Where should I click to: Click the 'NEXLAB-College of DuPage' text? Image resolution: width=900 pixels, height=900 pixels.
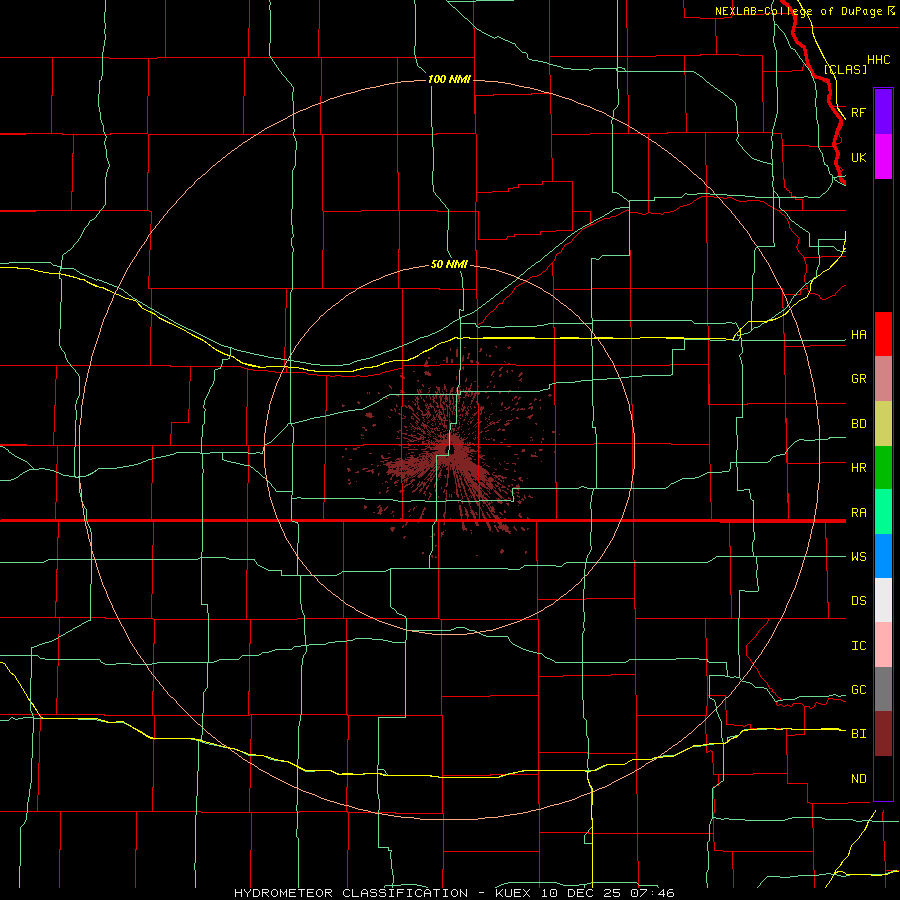point(798,11)
